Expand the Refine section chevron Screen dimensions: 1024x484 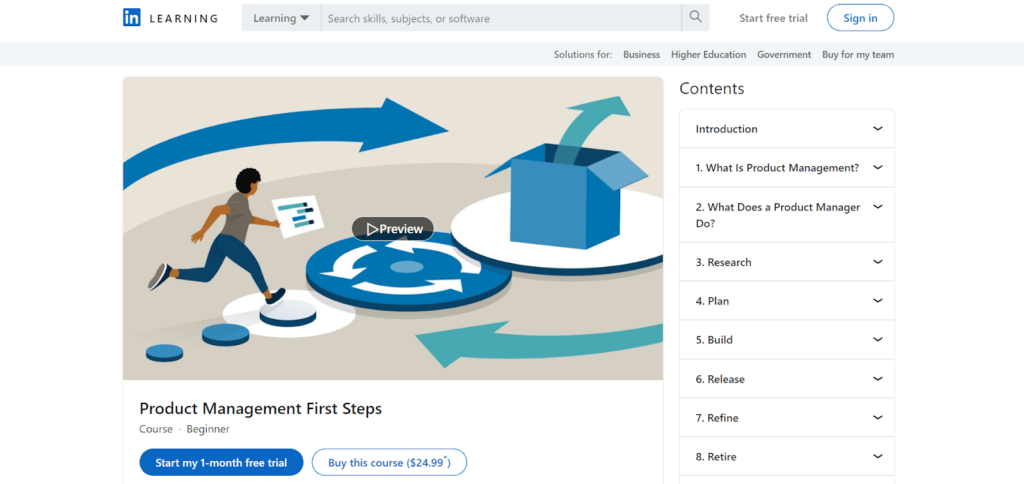(x=878, y=417)
